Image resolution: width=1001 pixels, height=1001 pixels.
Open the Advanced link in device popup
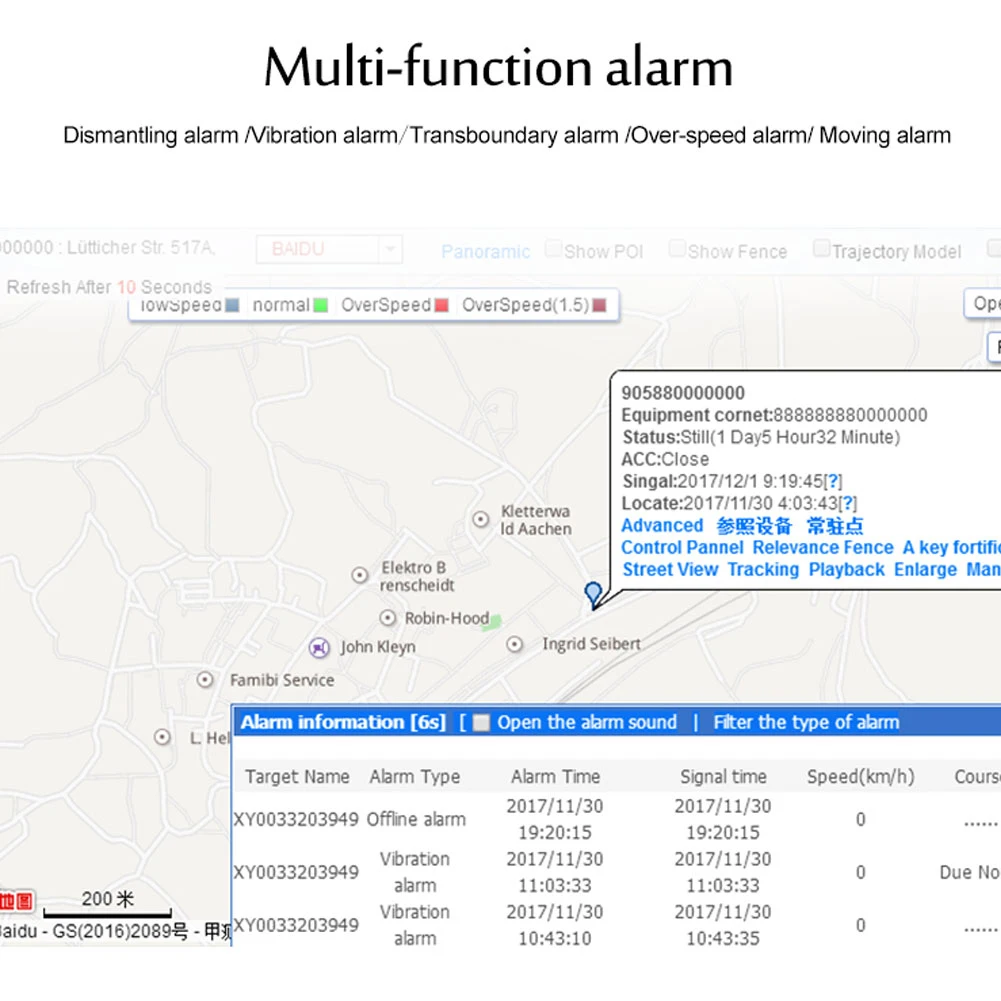(x=662, y=525)
